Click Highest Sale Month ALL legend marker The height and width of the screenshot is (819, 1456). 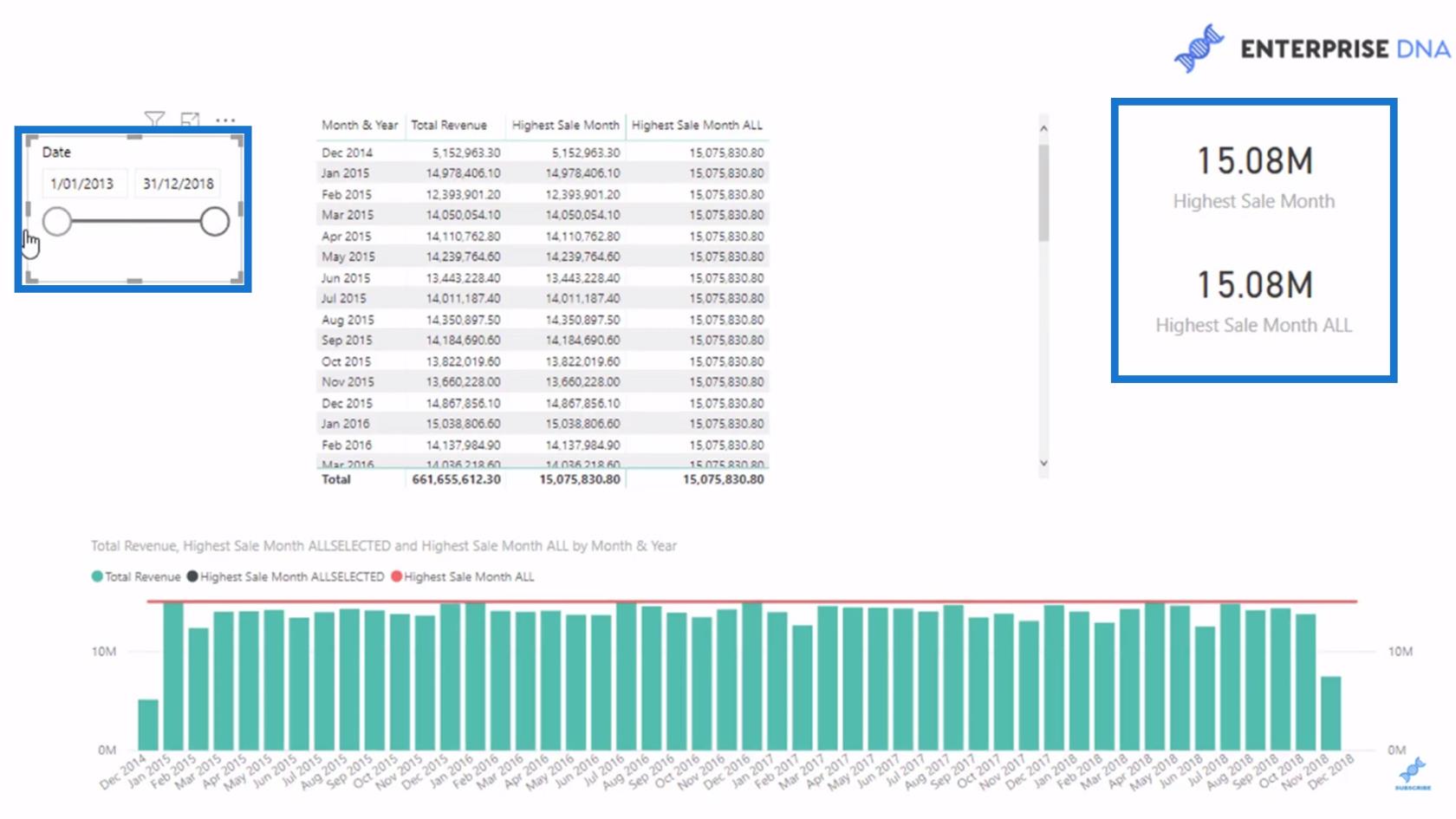396,576
